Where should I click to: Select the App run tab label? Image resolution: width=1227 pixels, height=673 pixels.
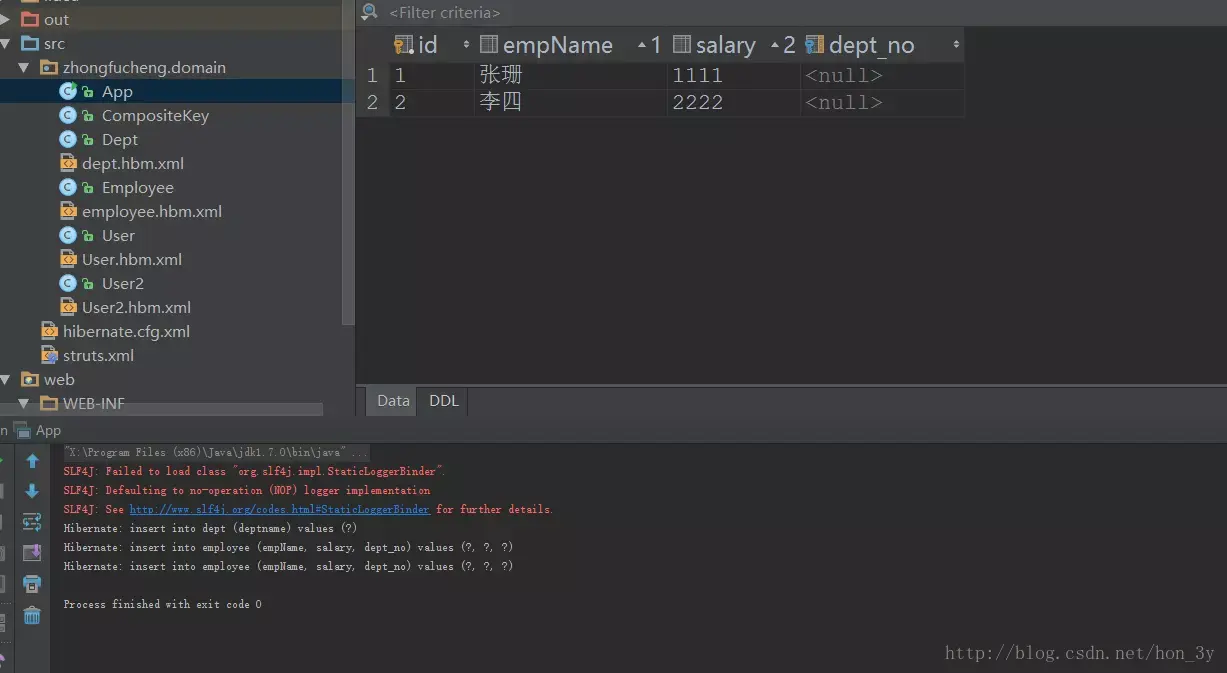coord(48,430)
